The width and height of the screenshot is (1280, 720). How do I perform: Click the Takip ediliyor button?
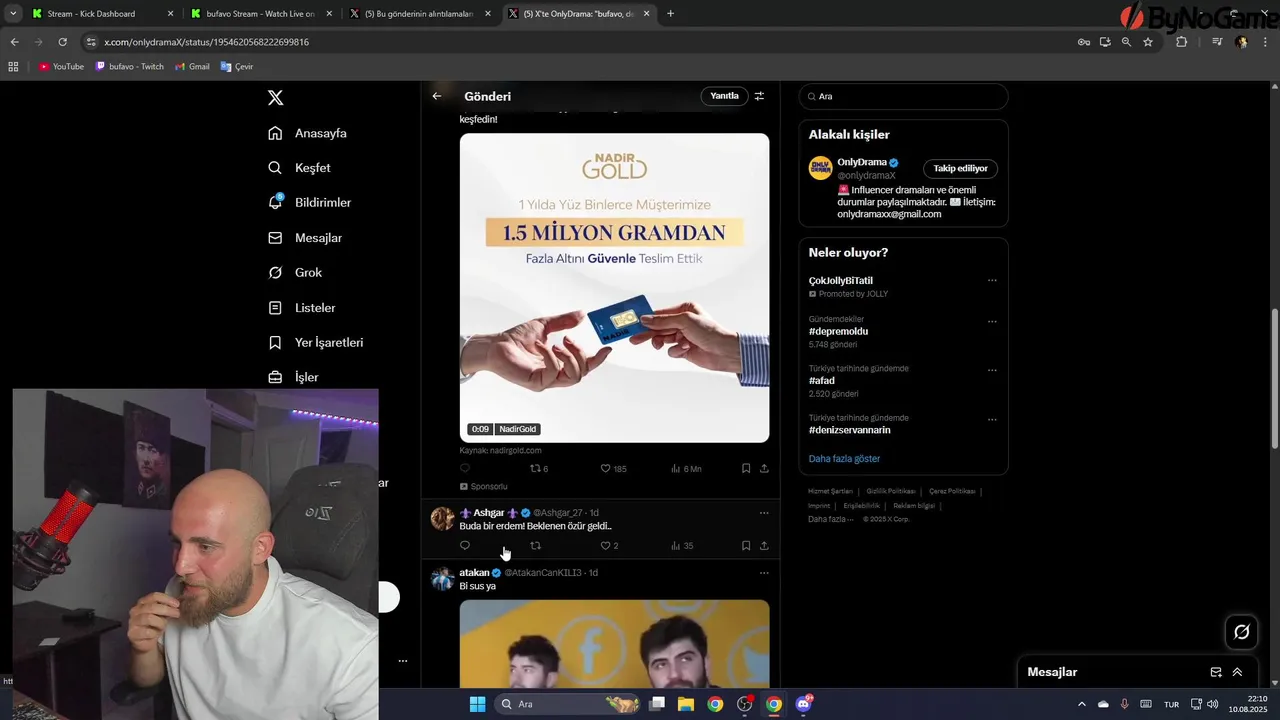(960, 169)
